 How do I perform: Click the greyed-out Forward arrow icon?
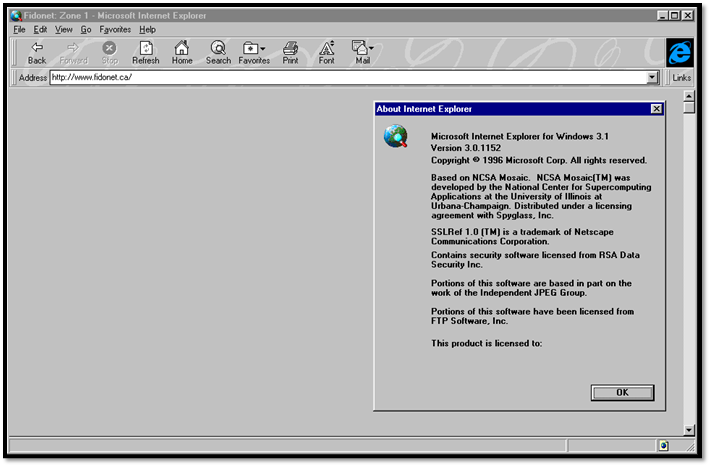(x=73, y=48)
